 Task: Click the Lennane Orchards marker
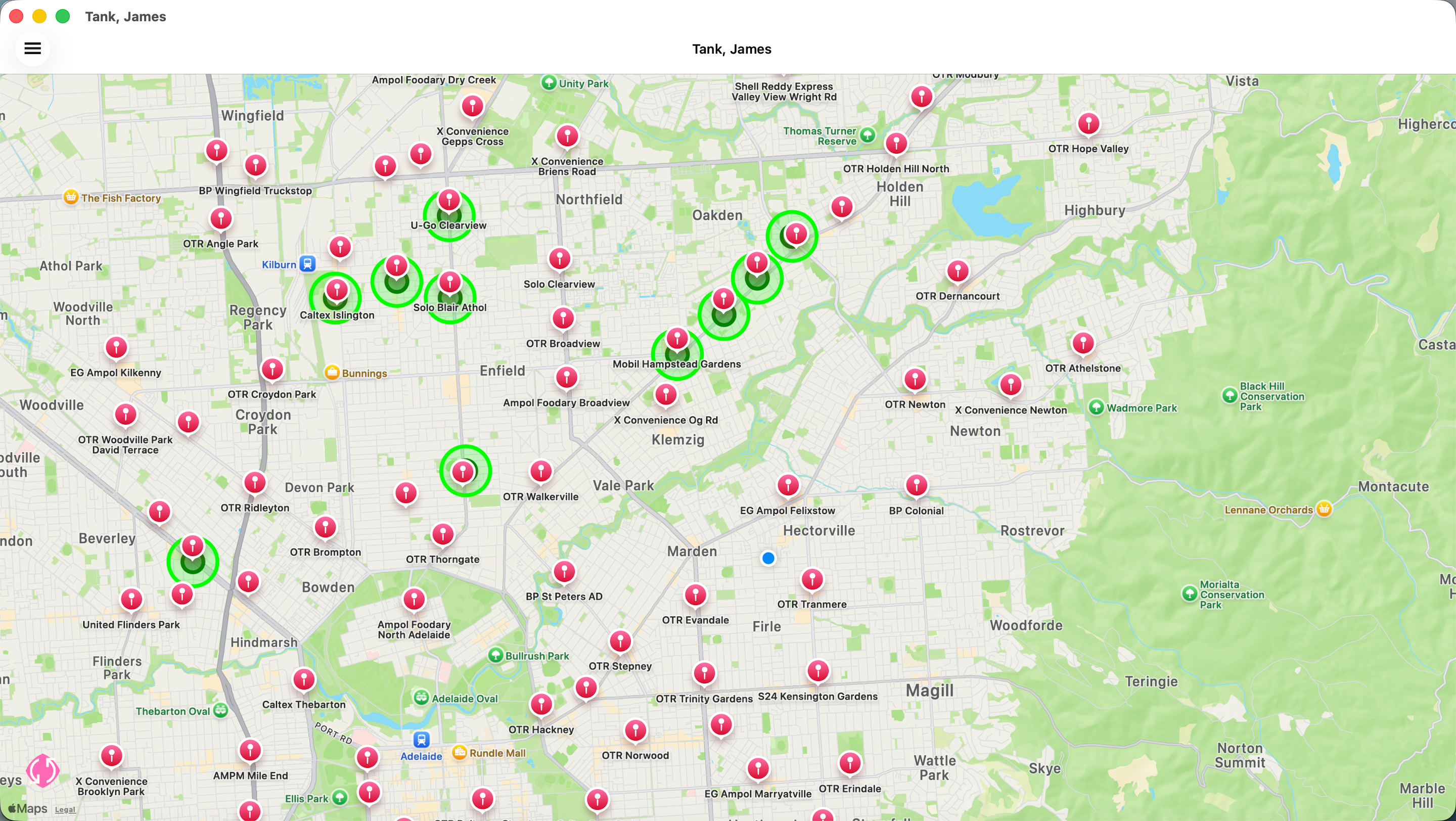pos(1324,509)
